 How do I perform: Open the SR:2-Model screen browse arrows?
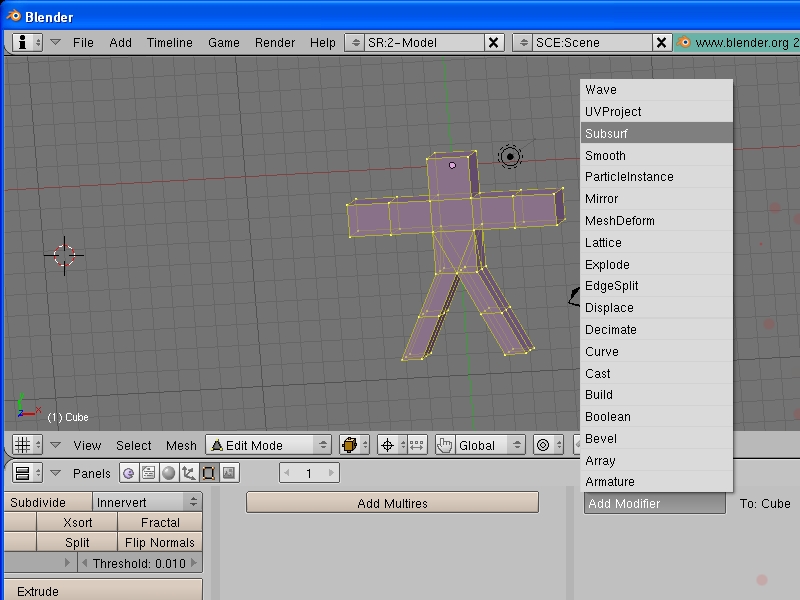coord(355,42)
